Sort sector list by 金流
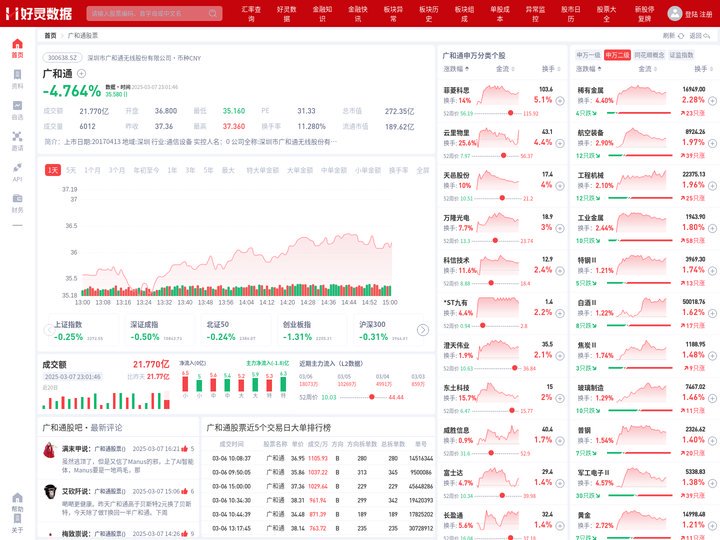 pyautogui.click(x=647, y=69)
